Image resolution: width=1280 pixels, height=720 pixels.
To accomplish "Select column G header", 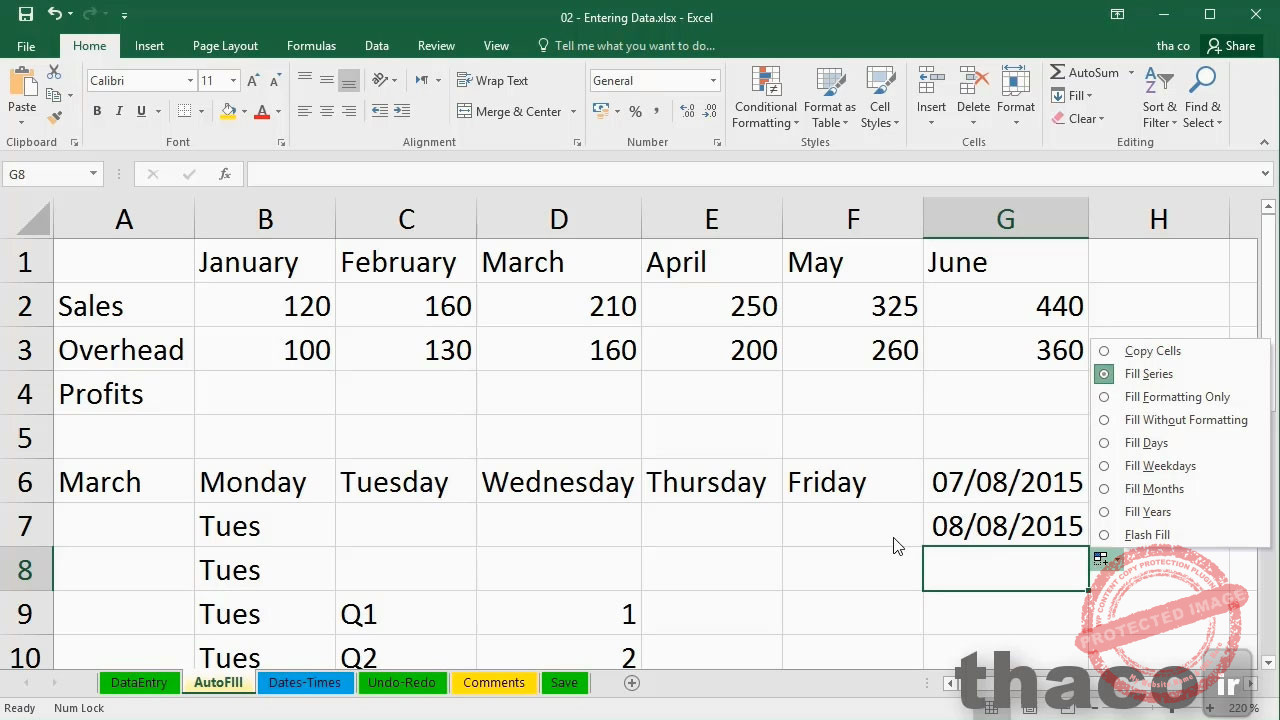I will (x=1005, y=219).
